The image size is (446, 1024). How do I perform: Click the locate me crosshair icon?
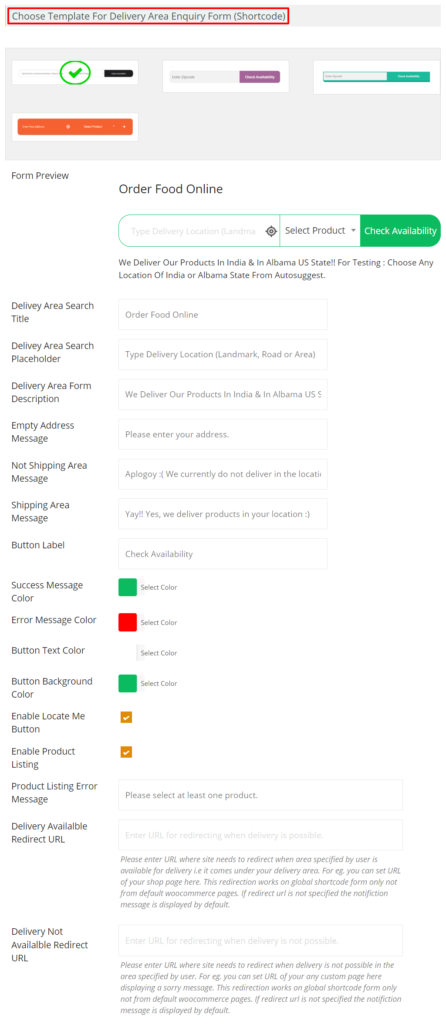(x=271, y=231)
